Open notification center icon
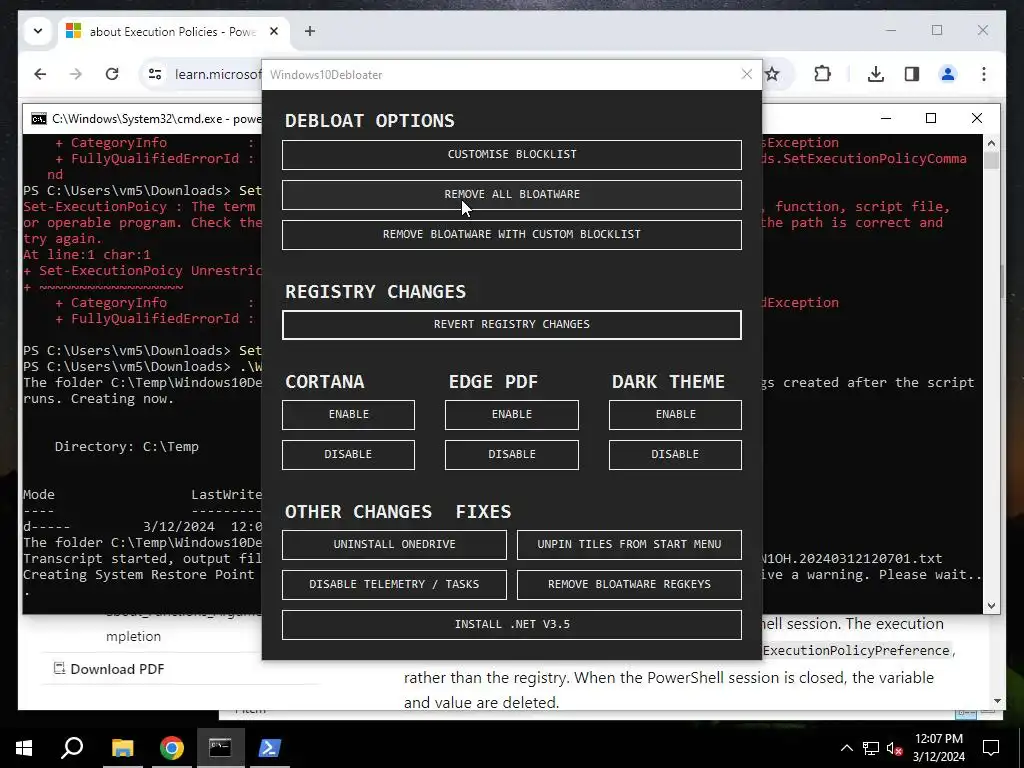Image resolution: width=1024 pixels, height=768 pixels. (x=991, y=748)
